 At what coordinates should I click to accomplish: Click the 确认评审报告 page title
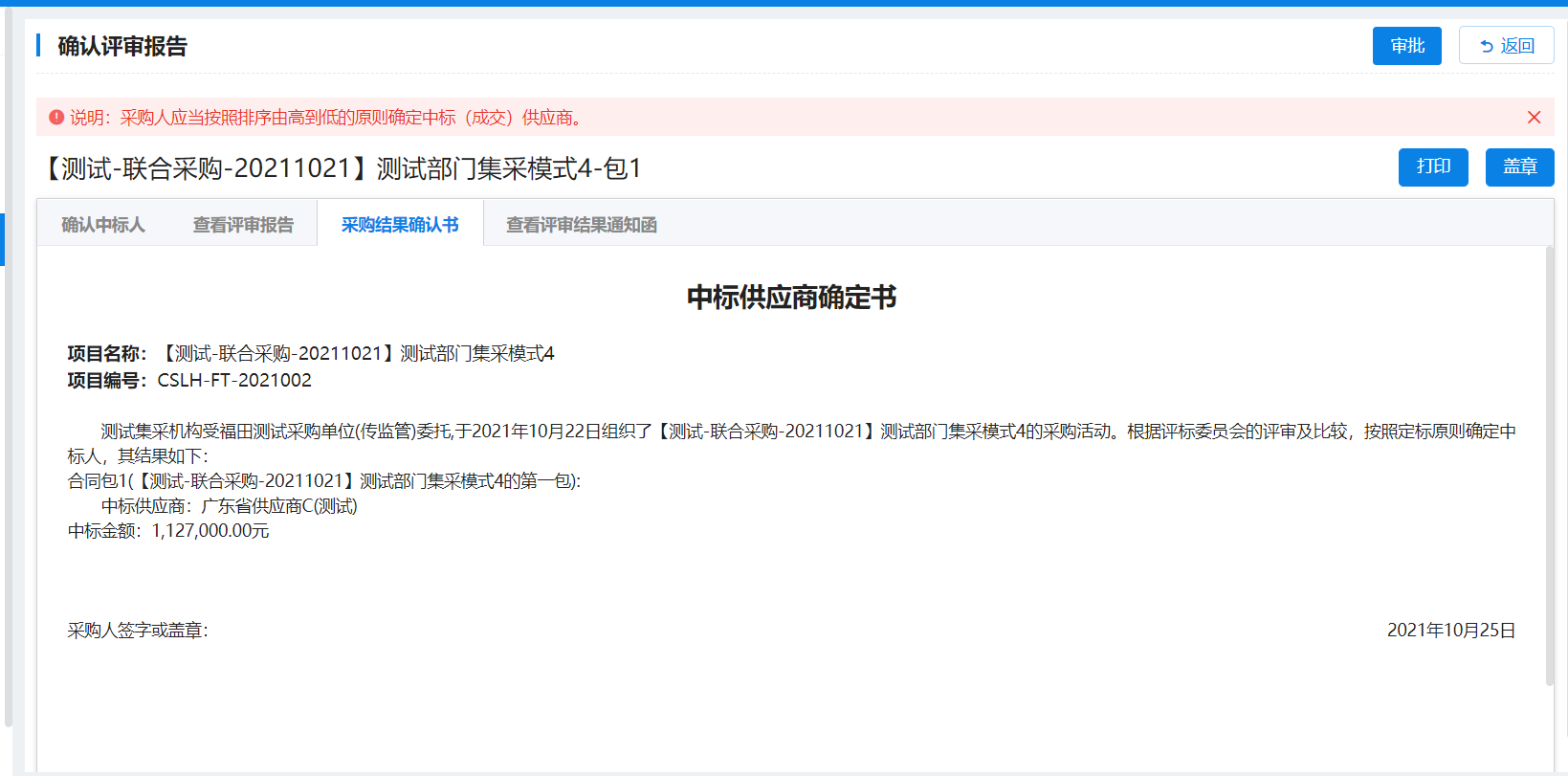(122, 46)
